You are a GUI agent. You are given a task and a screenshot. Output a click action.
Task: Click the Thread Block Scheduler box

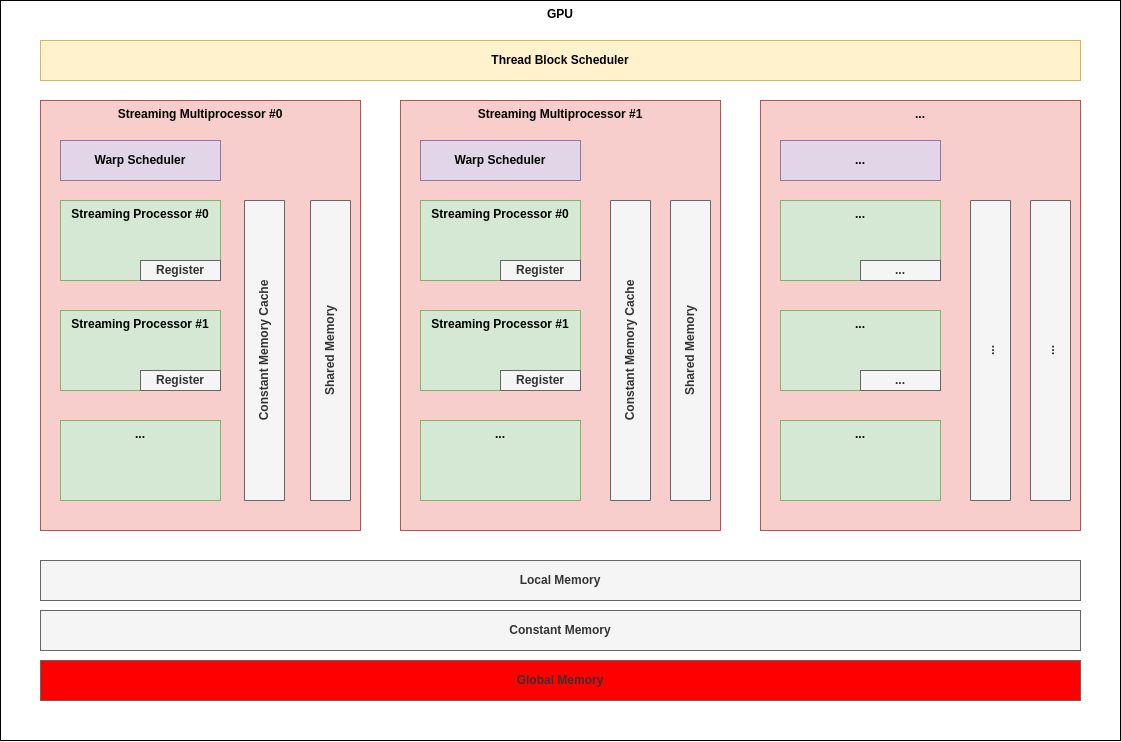(x=560, y=60)
